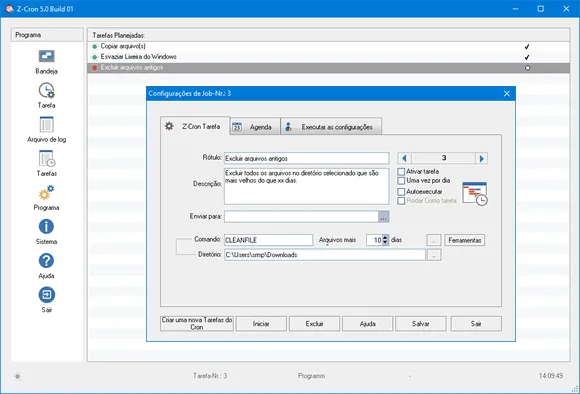
Task: Open Arquivo de log sidebar icon
Action: pos(46,124)
